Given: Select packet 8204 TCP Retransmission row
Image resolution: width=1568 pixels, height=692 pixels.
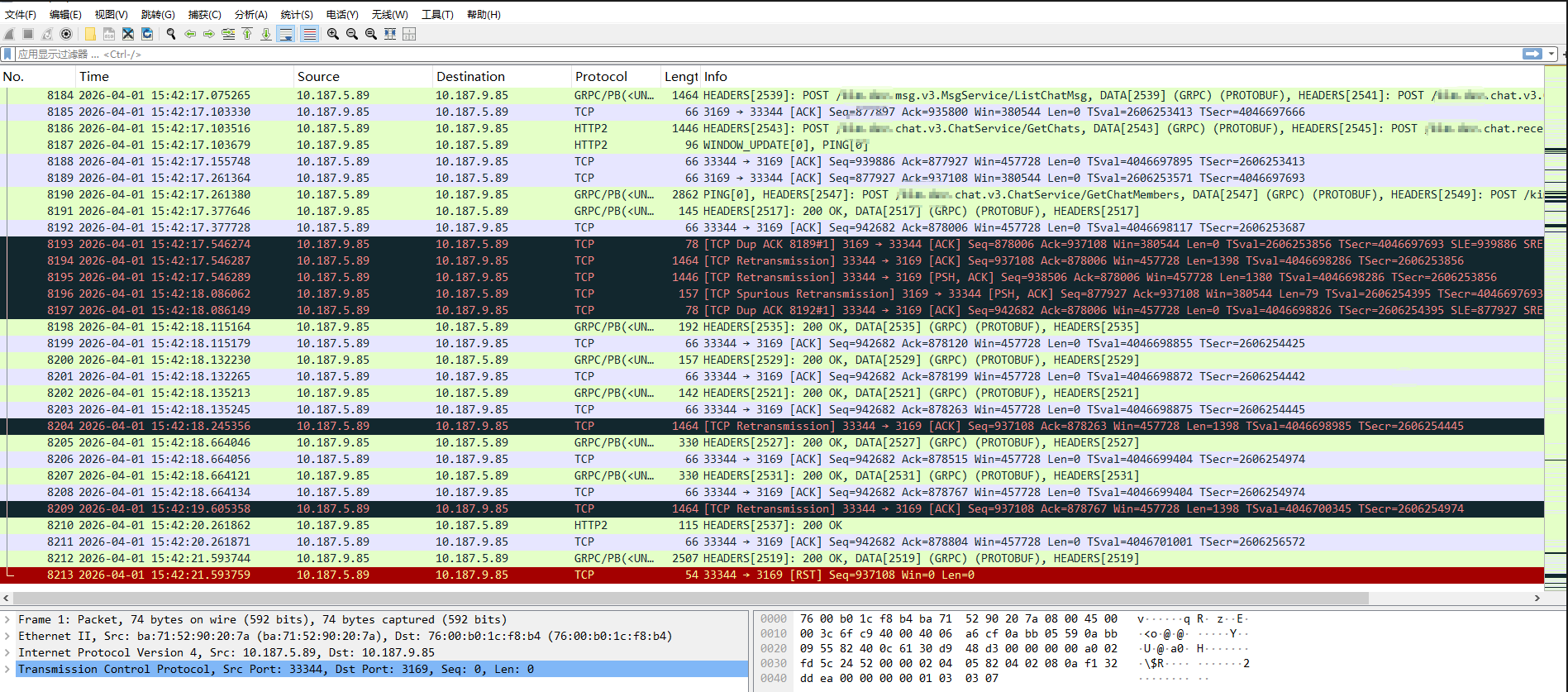Looking at the screenshot, I should (772, 426).
